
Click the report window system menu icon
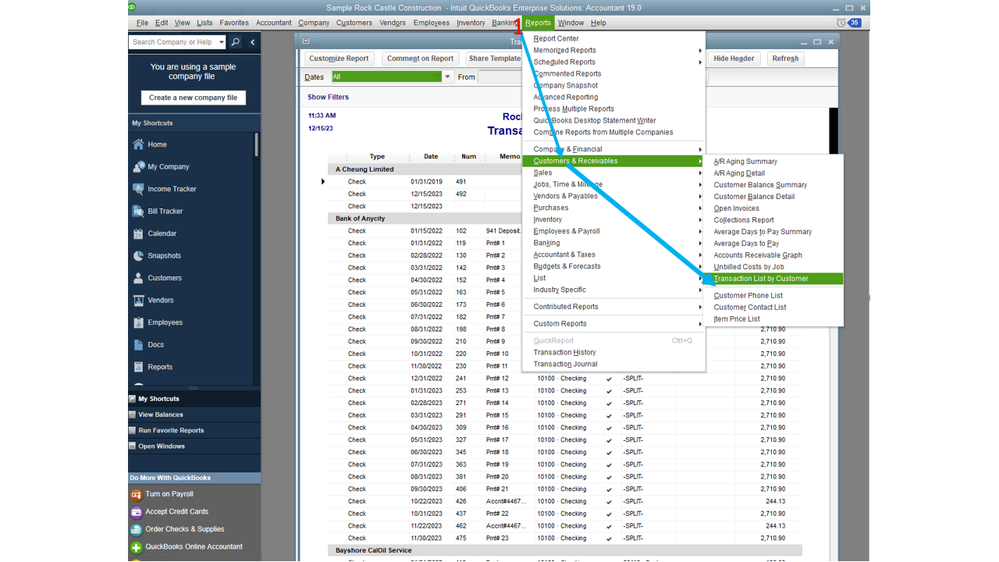[306, 41]
